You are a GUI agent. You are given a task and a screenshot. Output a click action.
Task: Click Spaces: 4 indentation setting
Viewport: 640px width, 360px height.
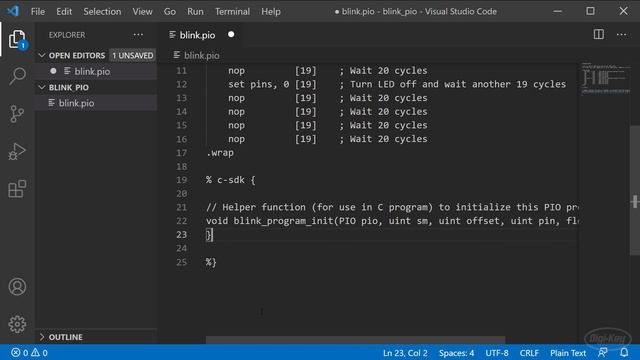(x=456, y=353)
